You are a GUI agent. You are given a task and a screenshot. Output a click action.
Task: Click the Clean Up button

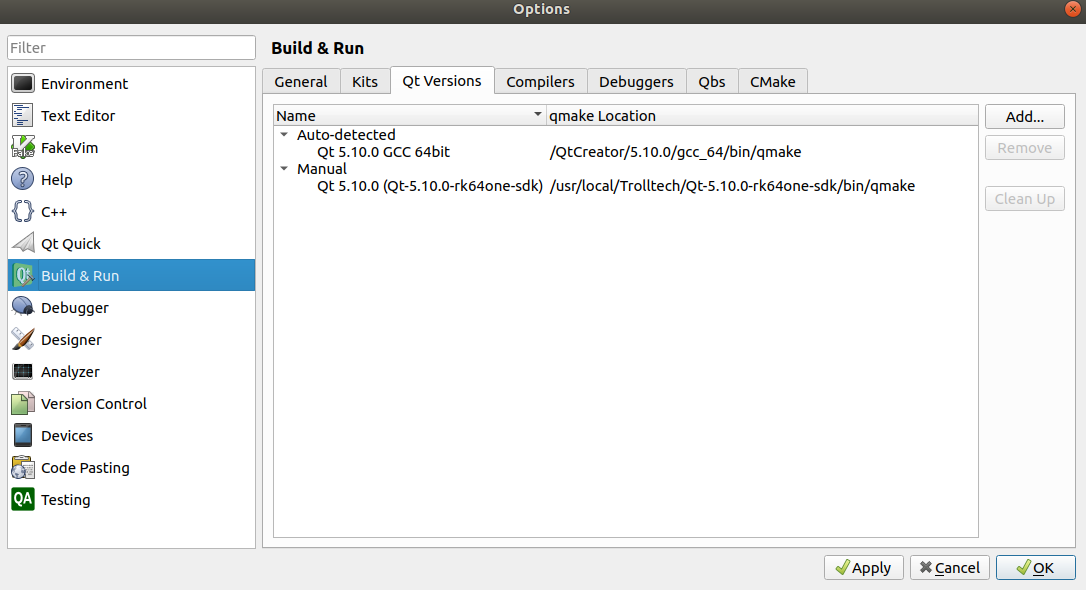pyautogui.click(x=1024, y=199)
